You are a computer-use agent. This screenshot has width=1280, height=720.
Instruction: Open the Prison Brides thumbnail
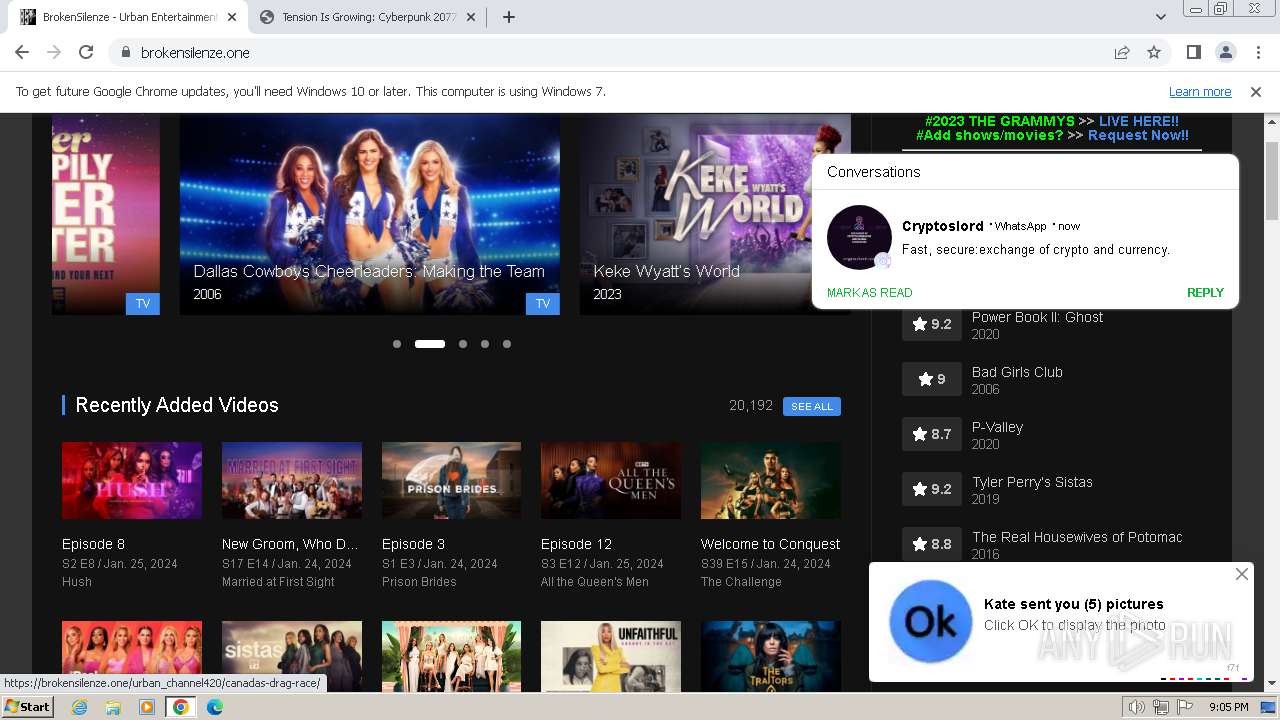451,481
